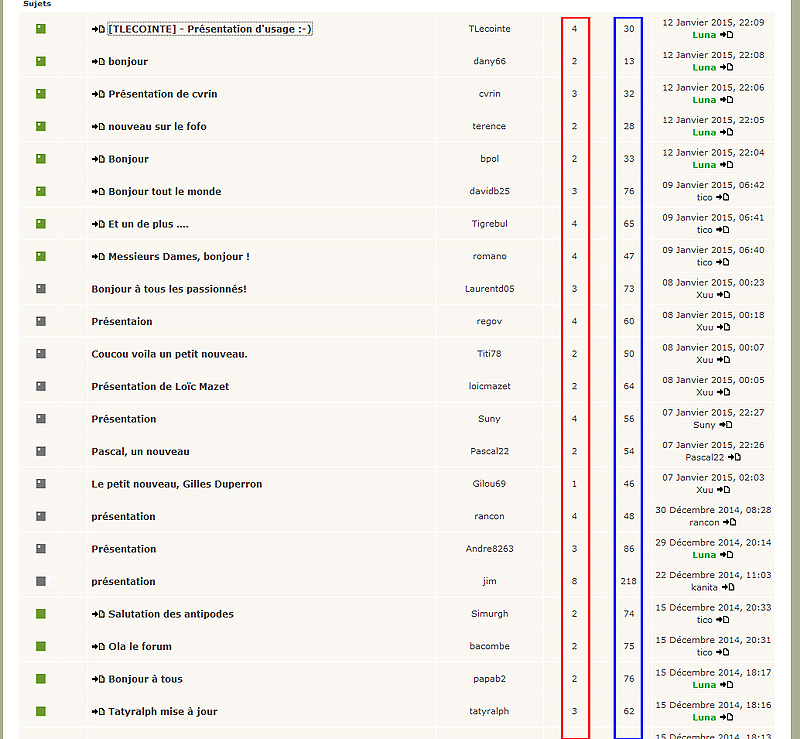Jump to first unread post in 'bonjour' topic
This screenshot has width=800, height=739.
pyautogui.click(x=98, y=62)
